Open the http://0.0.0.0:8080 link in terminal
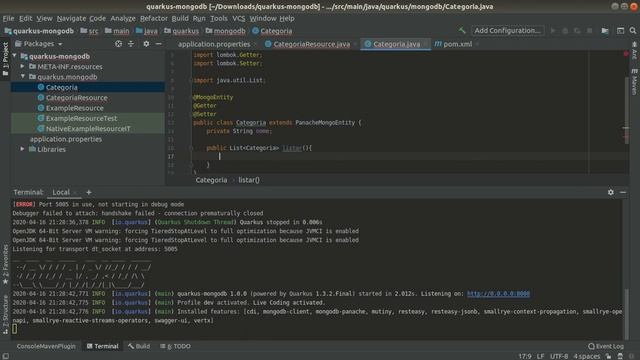 click(x=498, y=293)
